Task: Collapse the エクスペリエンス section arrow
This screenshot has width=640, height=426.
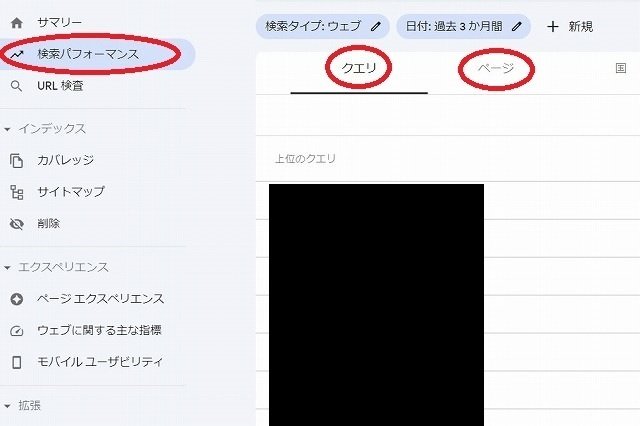Action: click(x=7, y=268)
